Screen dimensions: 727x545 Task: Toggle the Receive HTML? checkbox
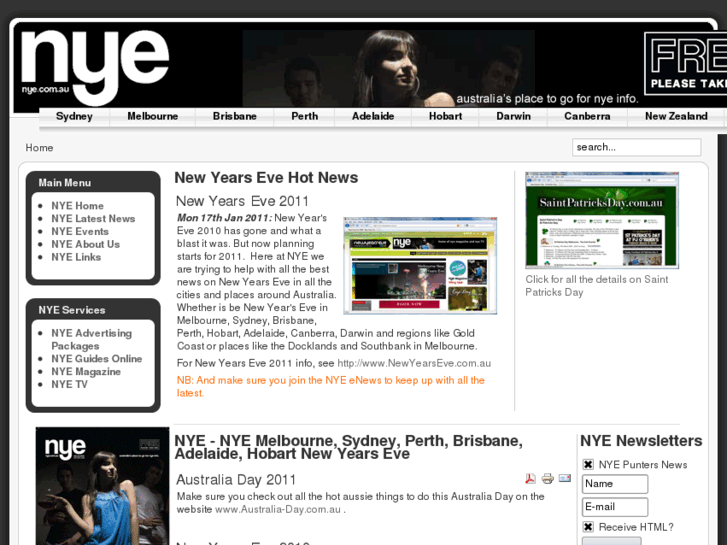coord(588,526)
